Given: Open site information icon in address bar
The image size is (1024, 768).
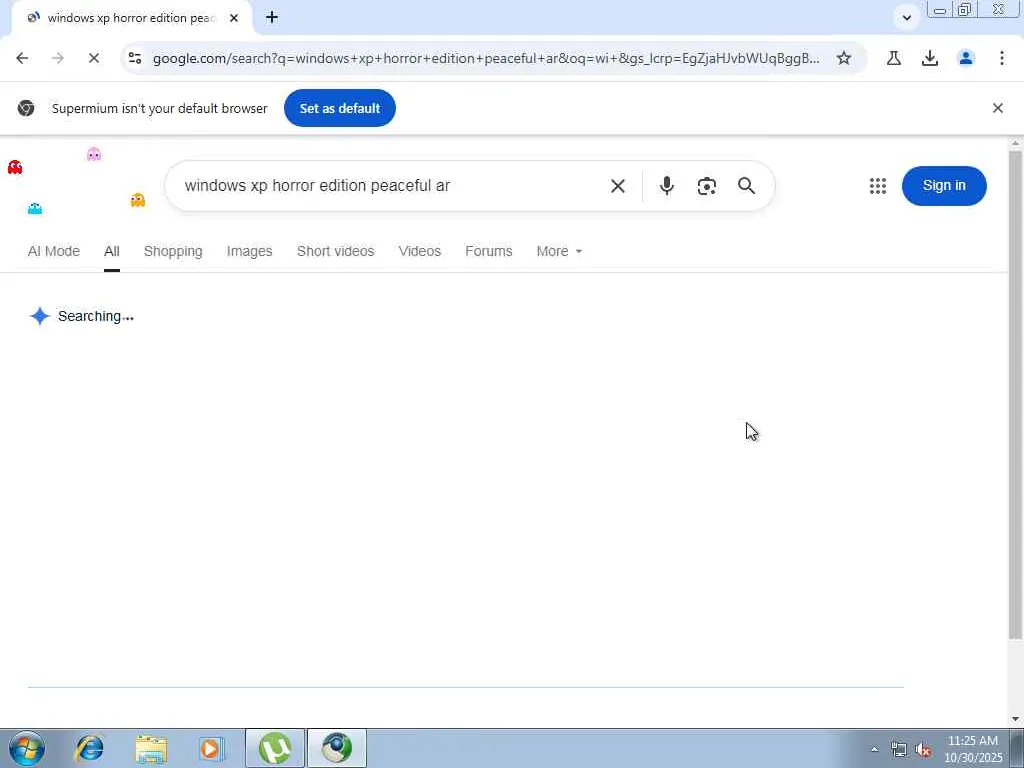Looking at the screenshot, I should click(135, 58).
